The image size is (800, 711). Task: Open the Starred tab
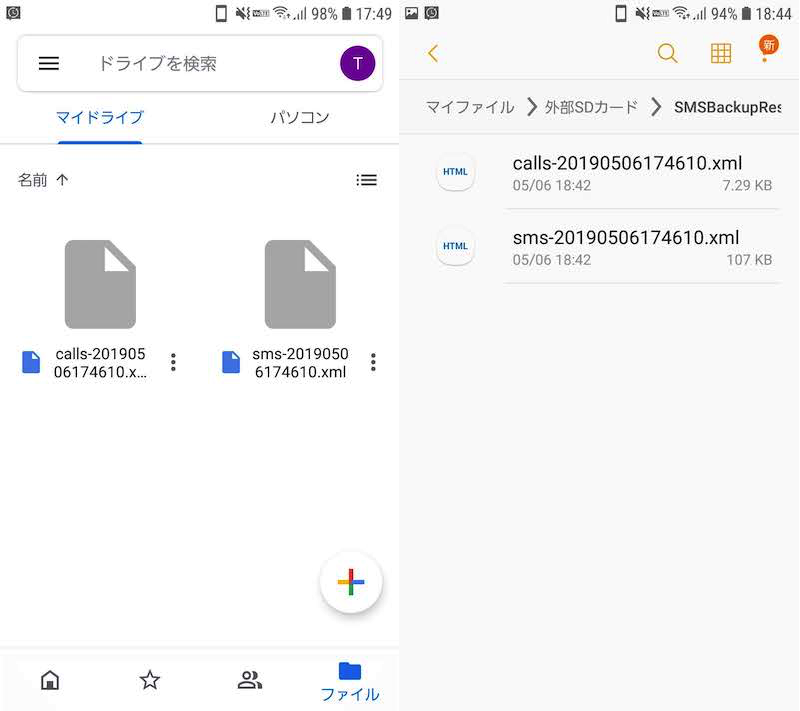pos(150,680)
